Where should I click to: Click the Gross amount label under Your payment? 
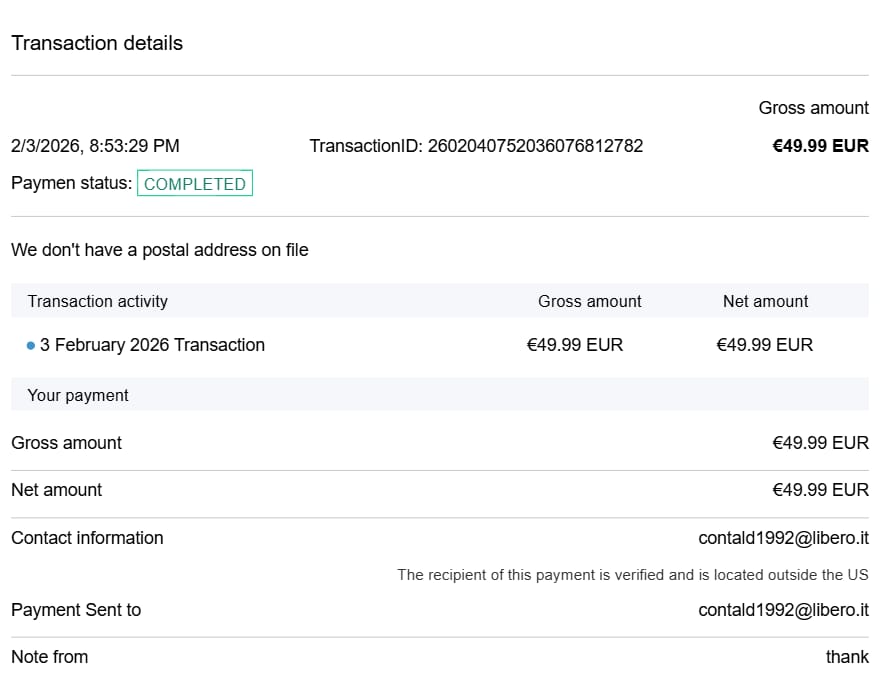[66, 443]
